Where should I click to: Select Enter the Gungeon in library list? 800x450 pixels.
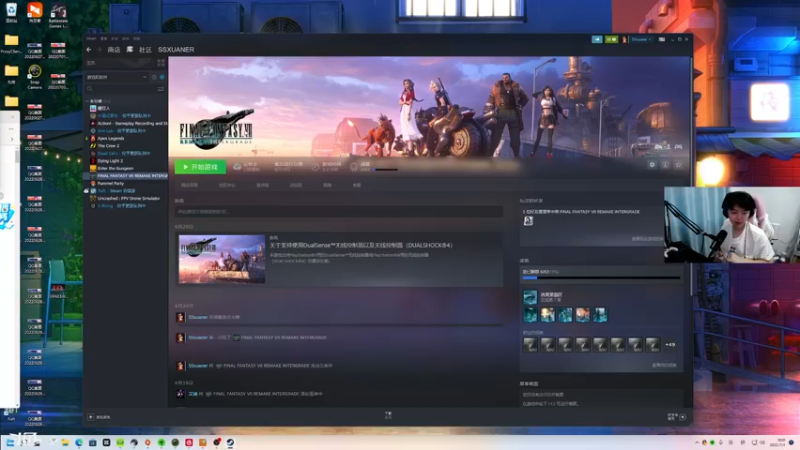115,168
